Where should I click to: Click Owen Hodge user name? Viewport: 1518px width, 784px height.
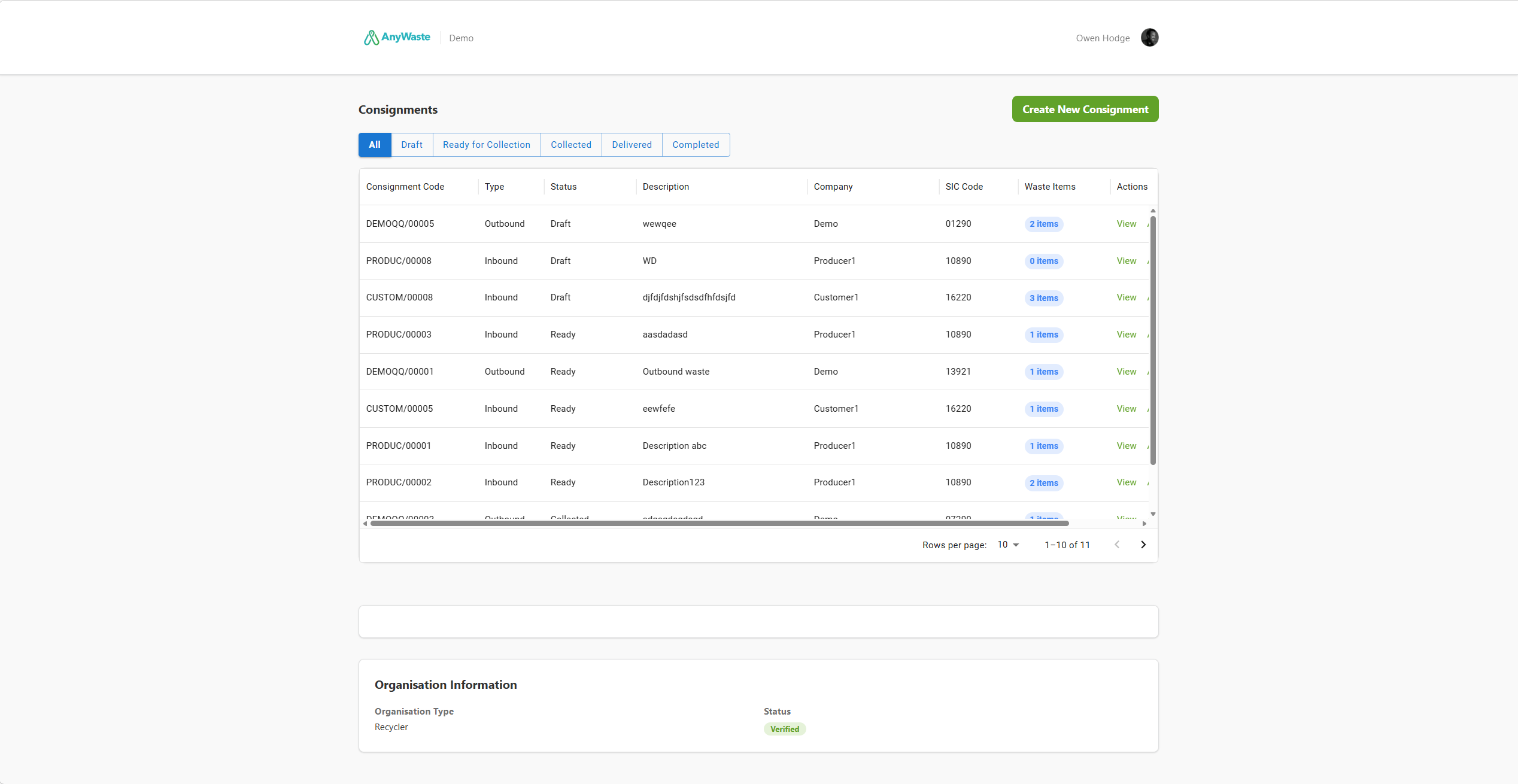coord(1103,38)
